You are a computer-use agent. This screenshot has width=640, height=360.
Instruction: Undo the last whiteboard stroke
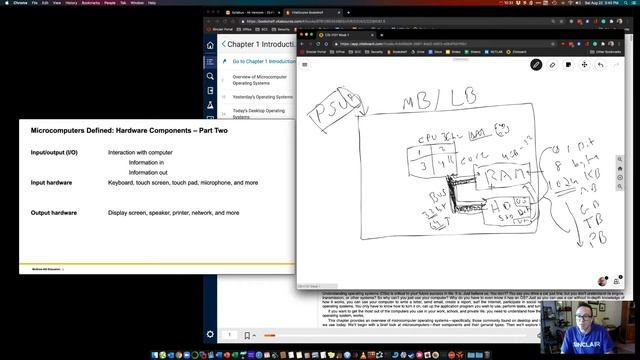(600, 64)
